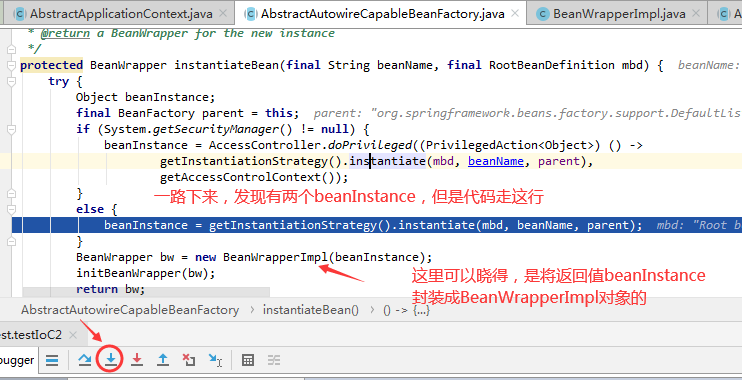This screenshot has height=380, width=742.
Task: Click the doPrivileged method call
Action: pyautogui.click(x=370, y=145)
